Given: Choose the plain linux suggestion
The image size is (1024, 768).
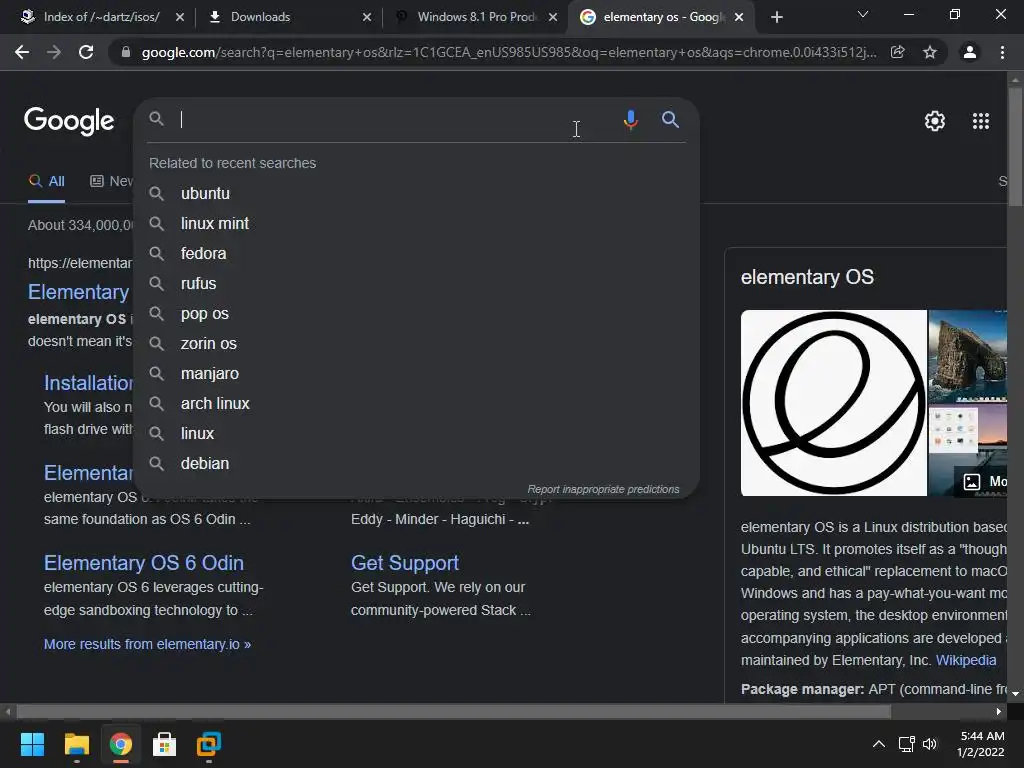Looking at the screenshot, I should tap(417, 434).
